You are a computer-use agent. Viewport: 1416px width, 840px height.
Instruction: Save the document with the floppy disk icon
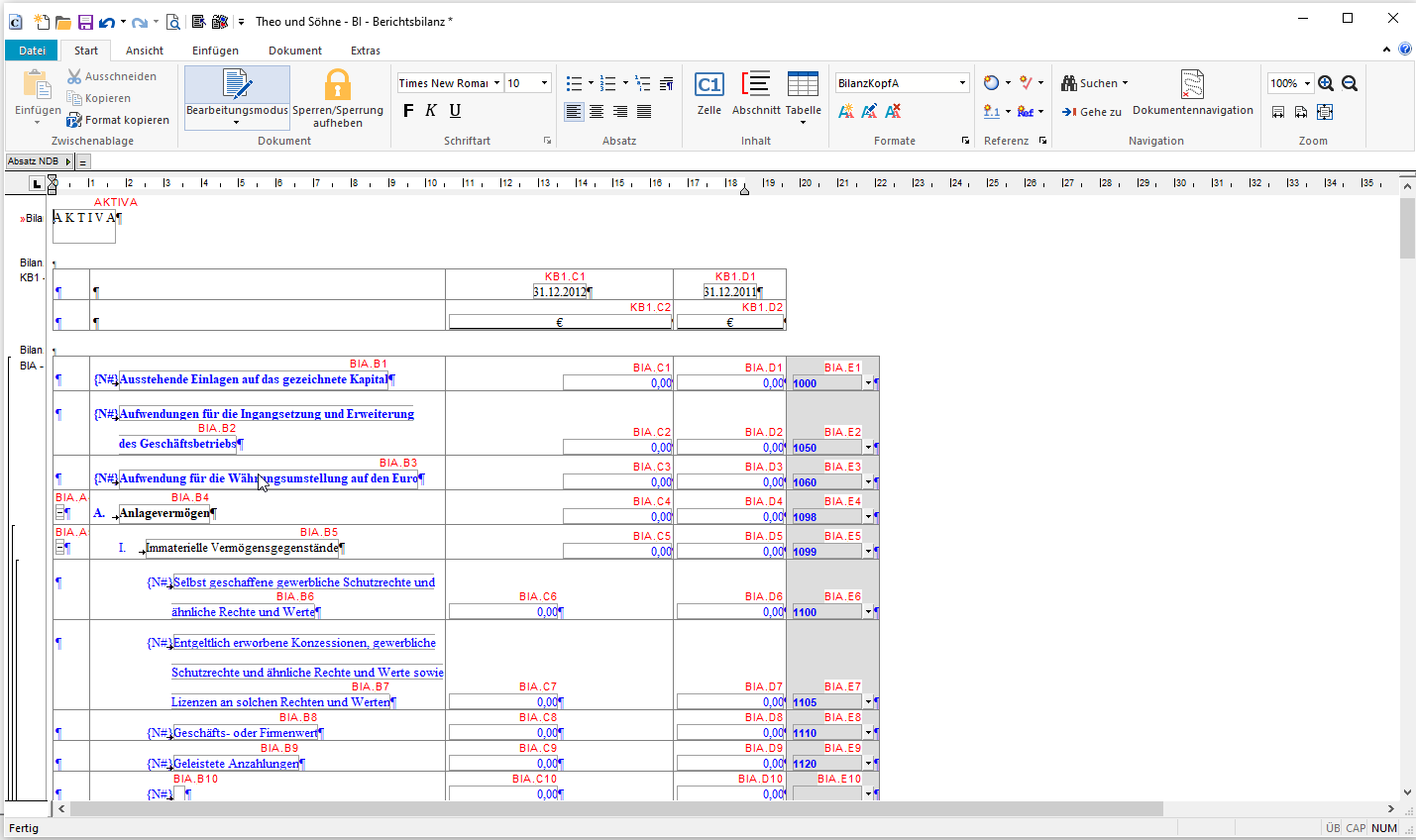point(85,22)
